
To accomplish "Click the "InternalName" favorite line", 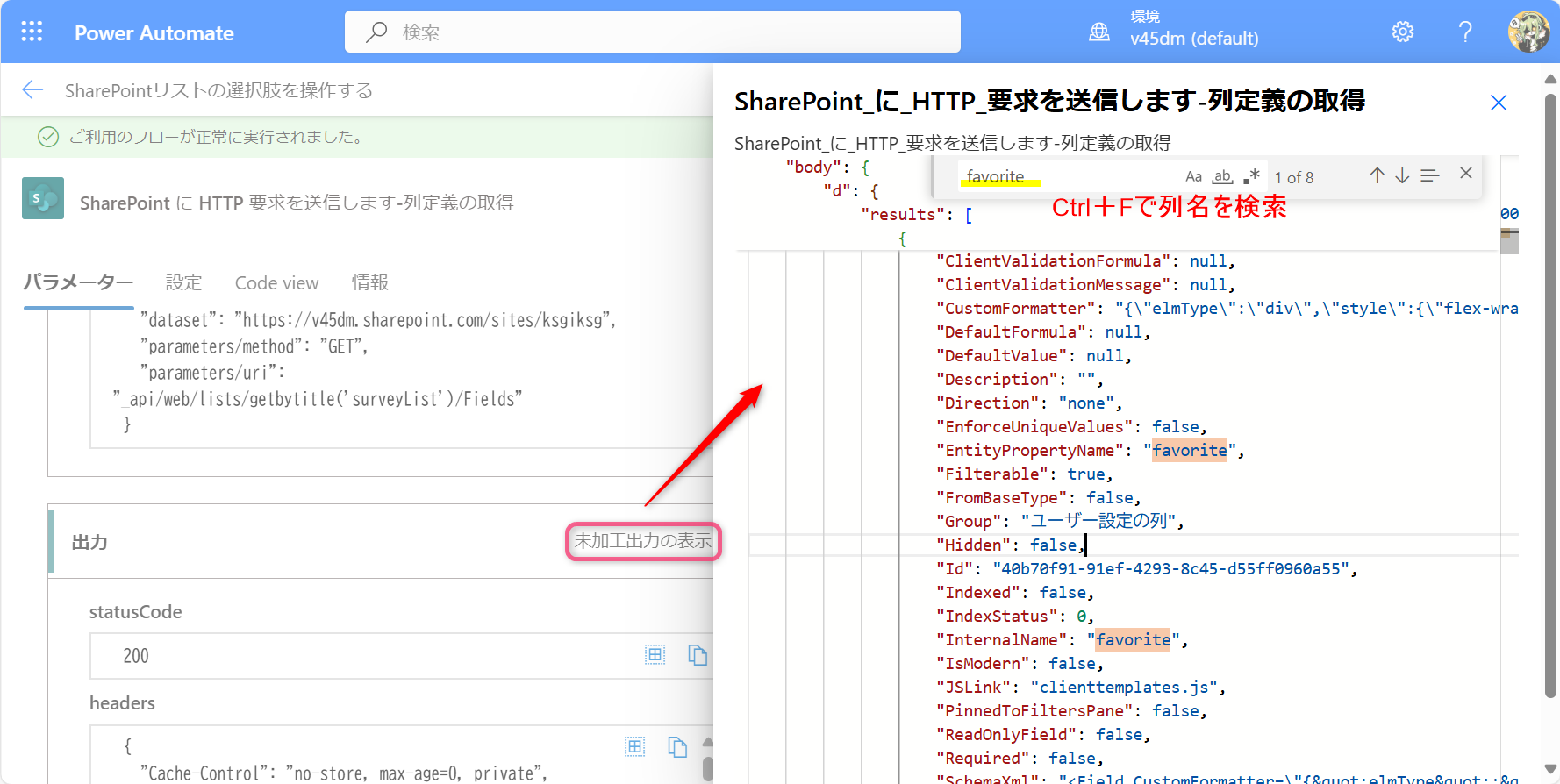I will pos(1062,640).
